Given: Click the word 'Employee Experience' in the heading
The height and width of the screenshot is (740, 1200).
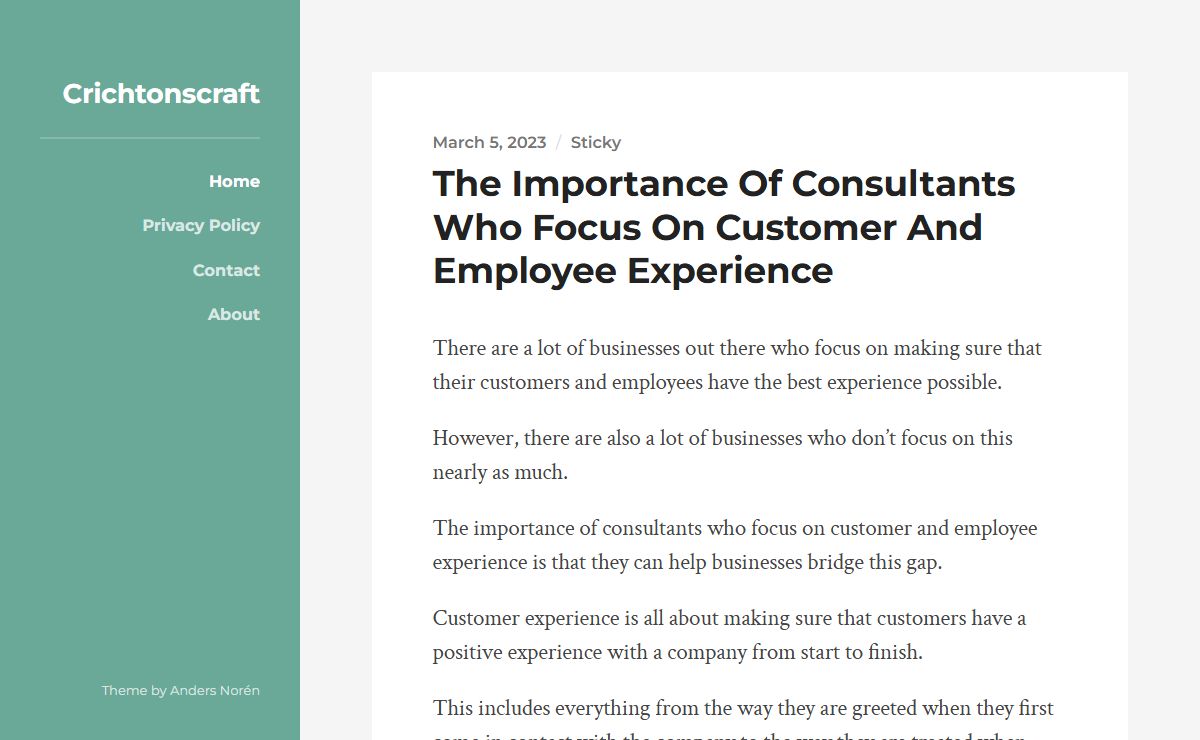Looking at the screenshot, I should [x=633, y=271].
